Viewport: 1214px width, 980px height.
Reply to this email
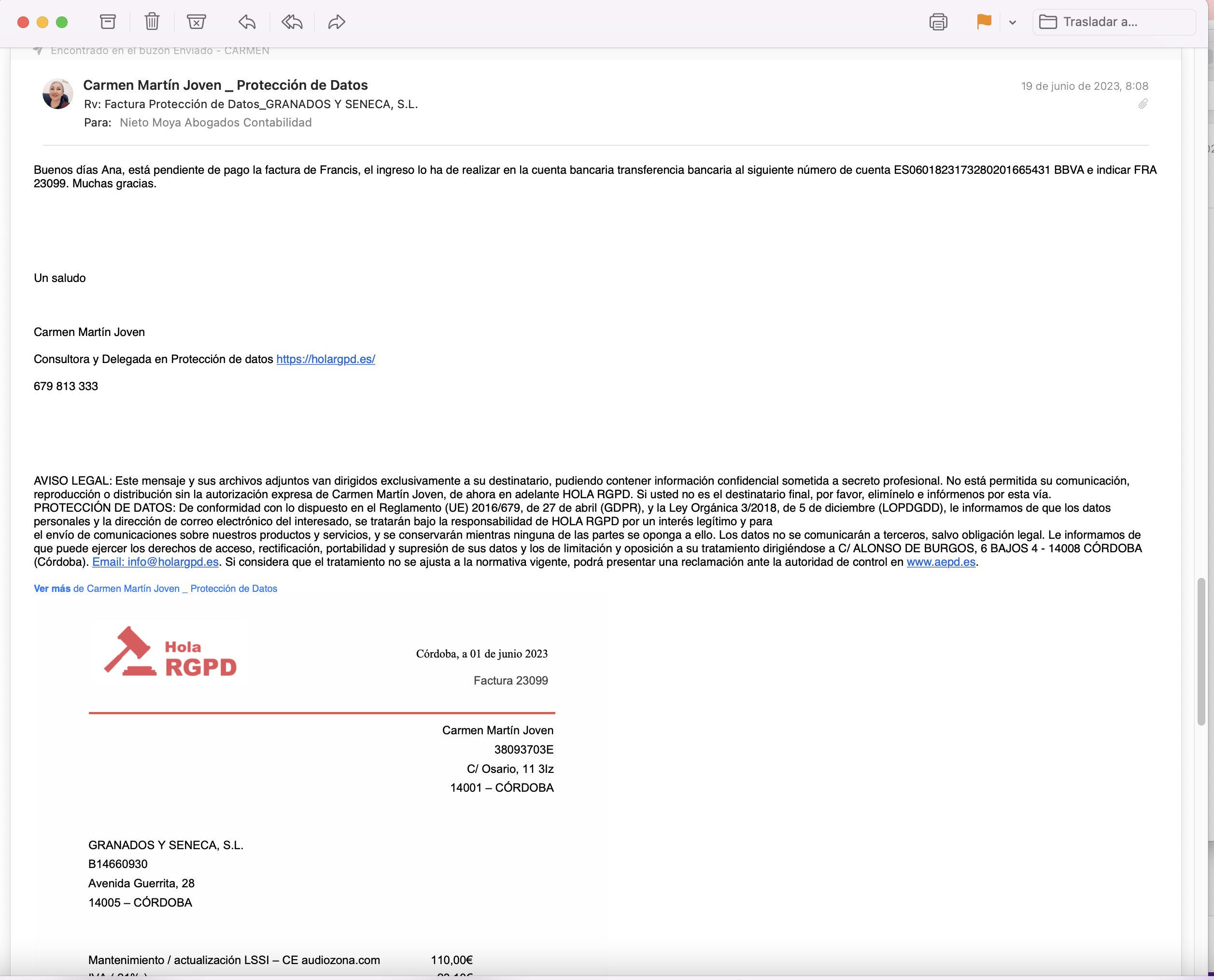point(247,22)
